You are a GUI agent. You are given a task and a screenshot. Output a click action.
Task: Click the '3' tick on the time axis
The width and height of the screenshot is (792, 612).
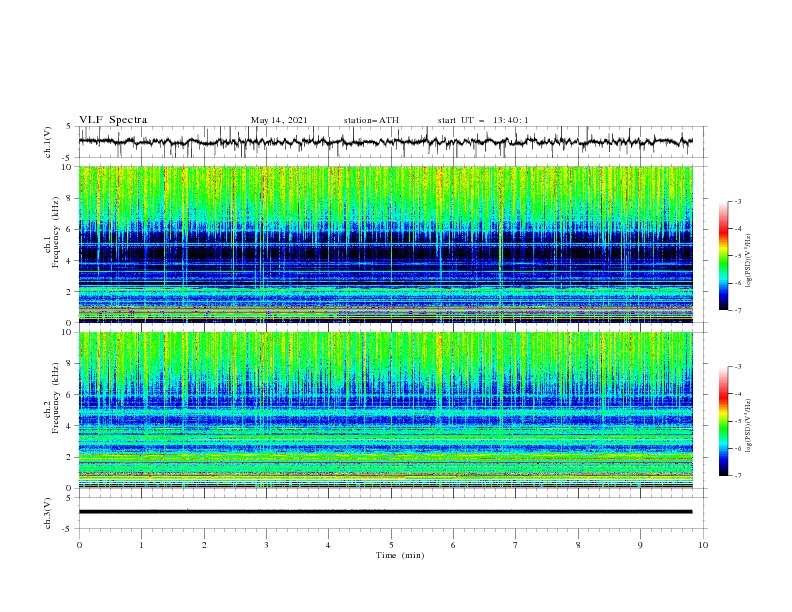(266, 545)
